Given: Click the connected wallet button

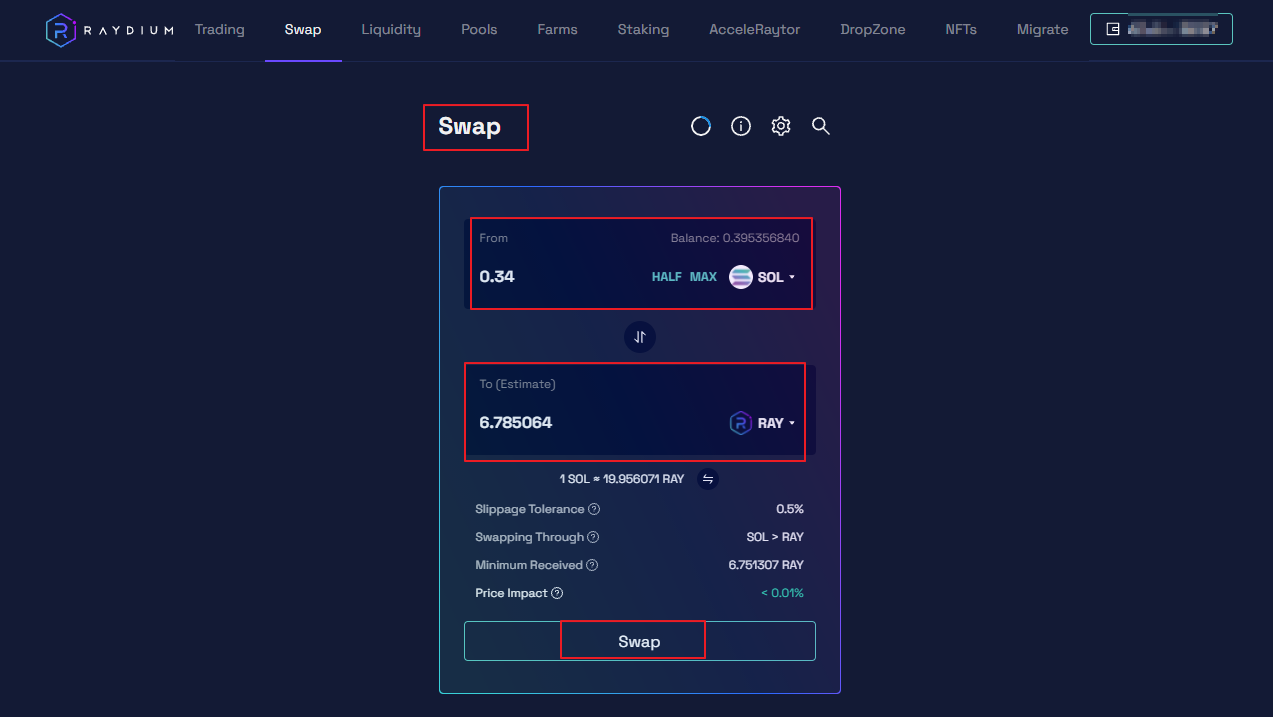Looking at the screenshot, I should tap(1161, 29).
